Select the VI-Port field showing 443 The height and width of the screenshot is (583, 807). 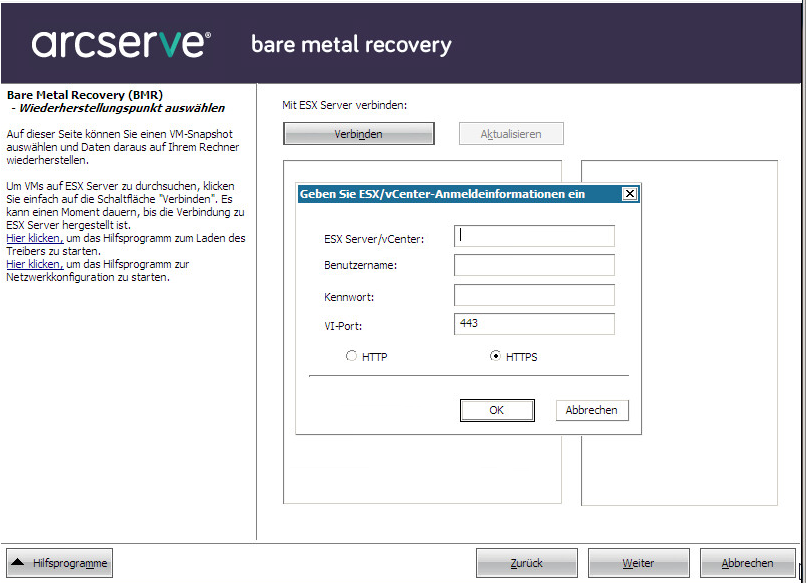[x=534, y=324]
